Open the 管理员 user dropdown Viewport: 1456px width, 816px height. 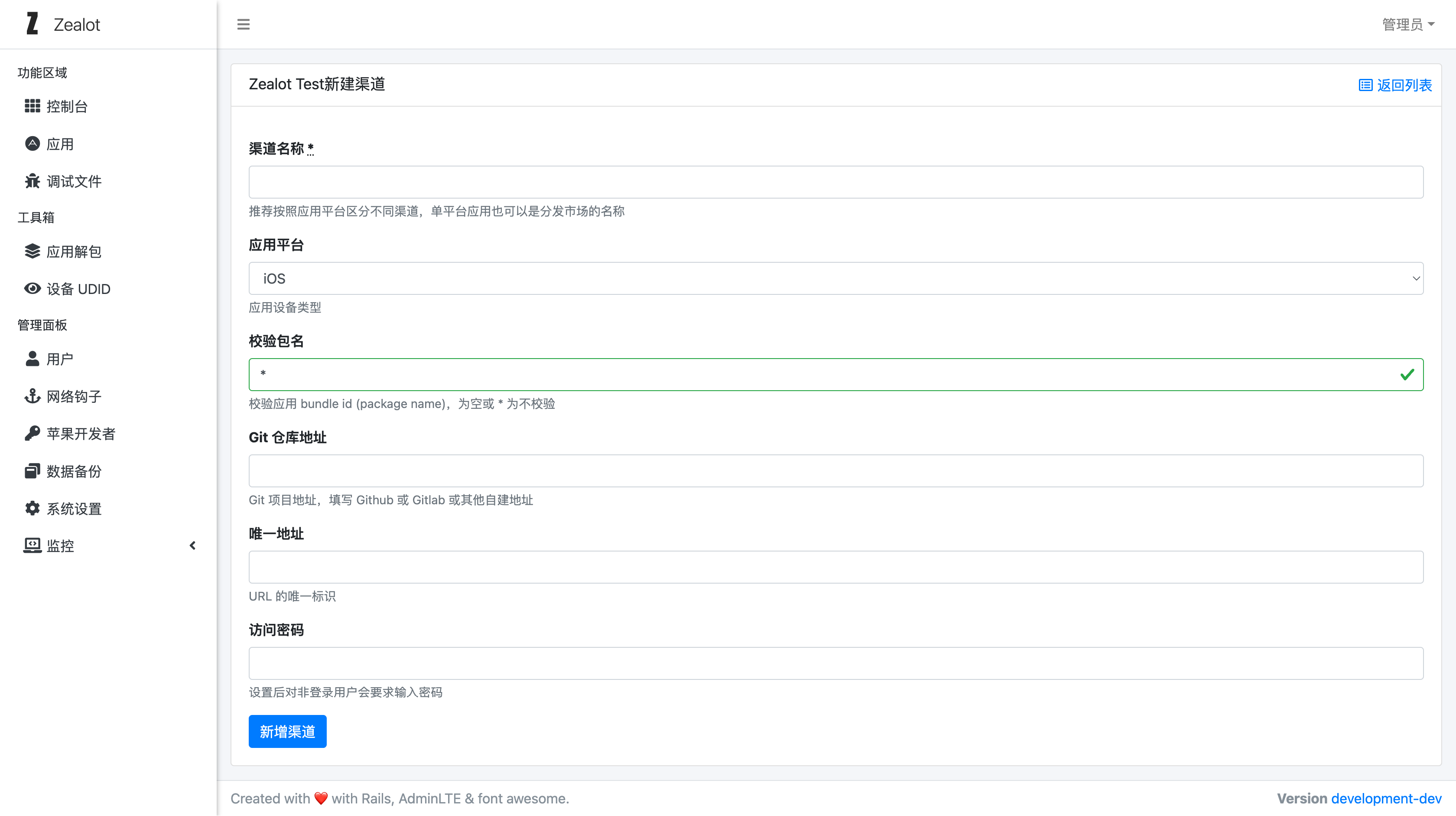[x=1408, y=24]
